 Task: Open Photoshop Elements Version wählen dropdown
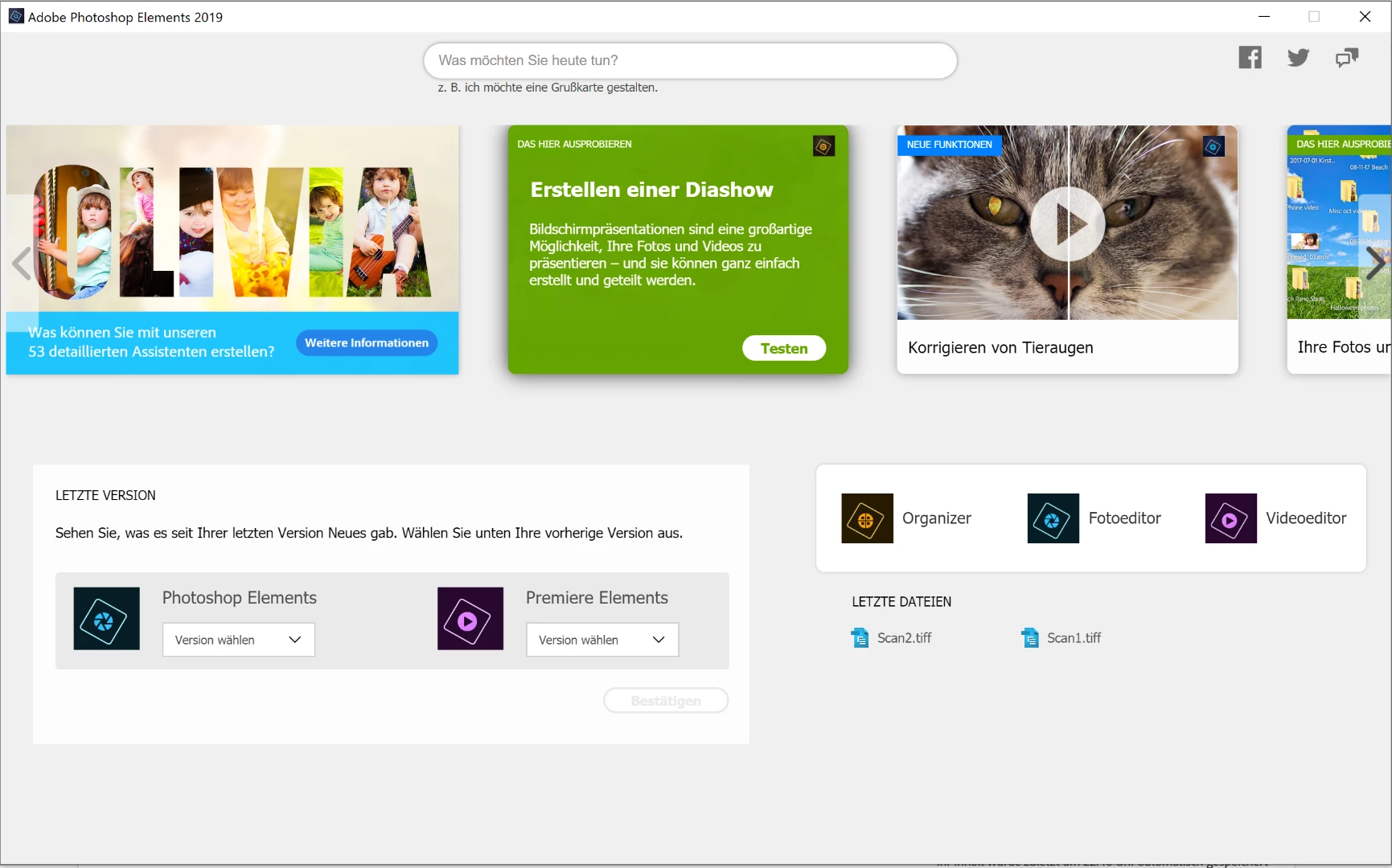[x=239, y=640]
